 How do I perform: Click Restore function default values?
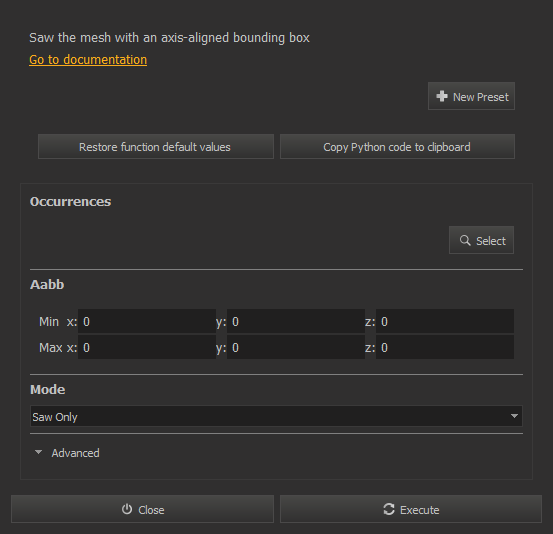(x=156, y=146)
